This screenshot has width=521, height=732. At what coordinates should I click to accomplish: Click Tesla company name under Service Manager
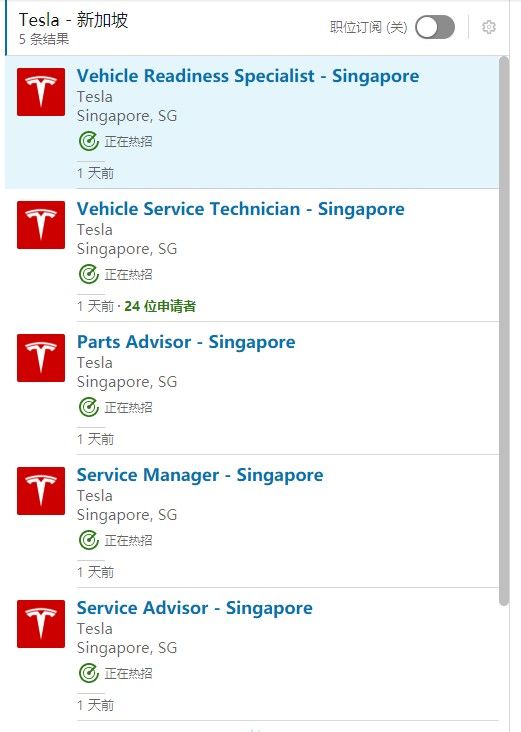[95, 496]
